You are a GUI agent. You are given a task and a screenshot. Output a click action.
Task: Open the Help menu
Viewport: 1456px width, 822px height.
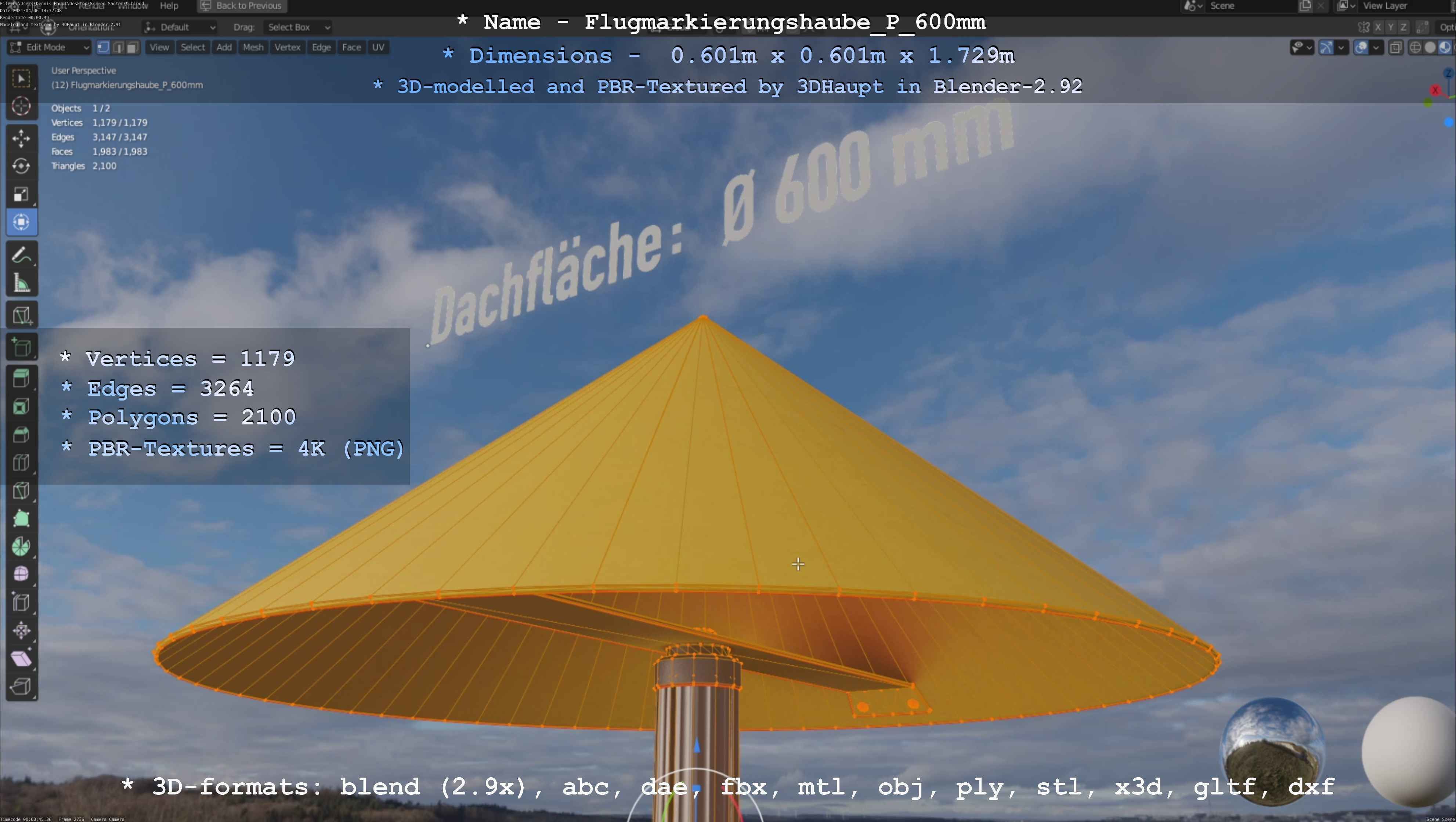click(x=169, y=6)
